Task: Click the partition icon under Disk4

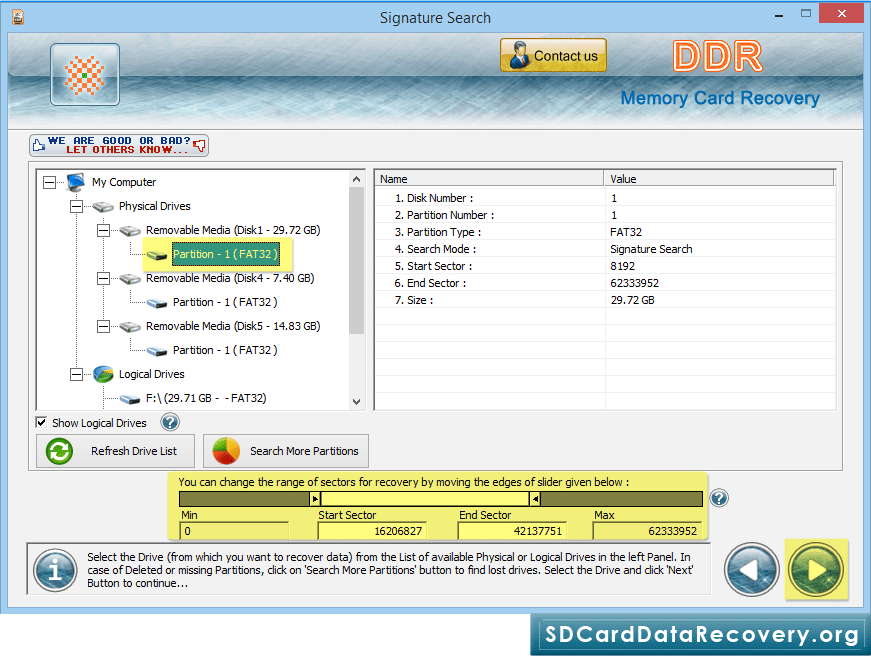Action: tap(157, 303)
